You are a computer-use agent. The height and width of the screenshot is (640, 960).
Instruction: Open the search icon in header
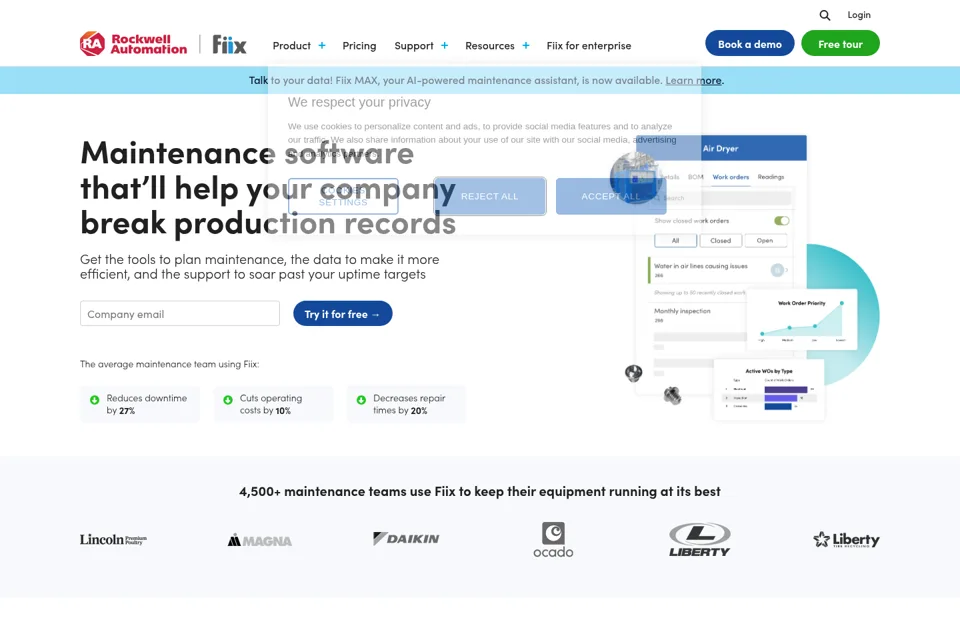(825, 15)
